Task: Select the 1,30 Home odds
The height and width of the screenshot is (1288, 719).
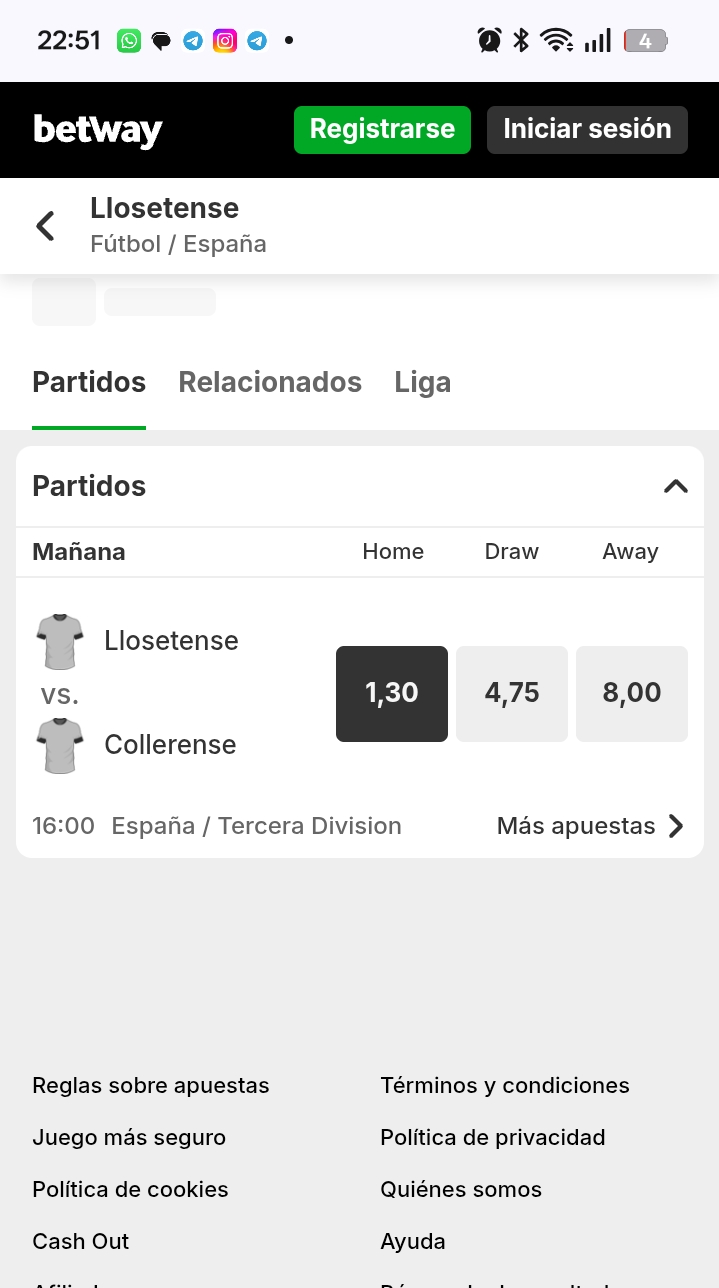Action: [x=392, y=693]
